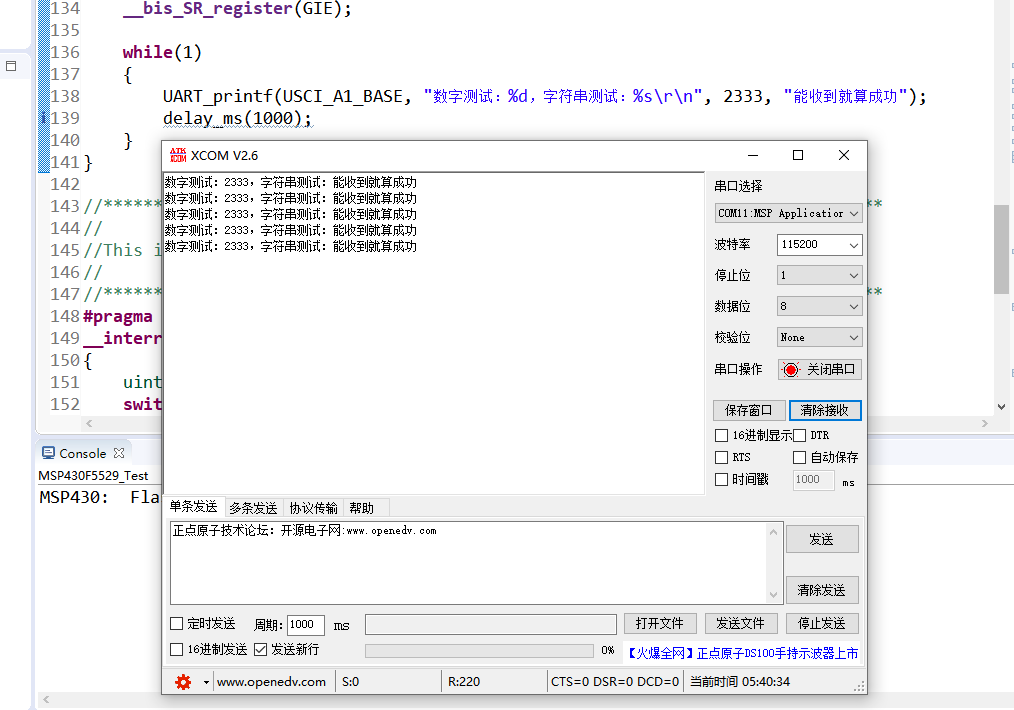Click the minimized view icon in left sidebar
This screenshot has height=710, width=1014.
pyautogui.click(x=11, y=66)
